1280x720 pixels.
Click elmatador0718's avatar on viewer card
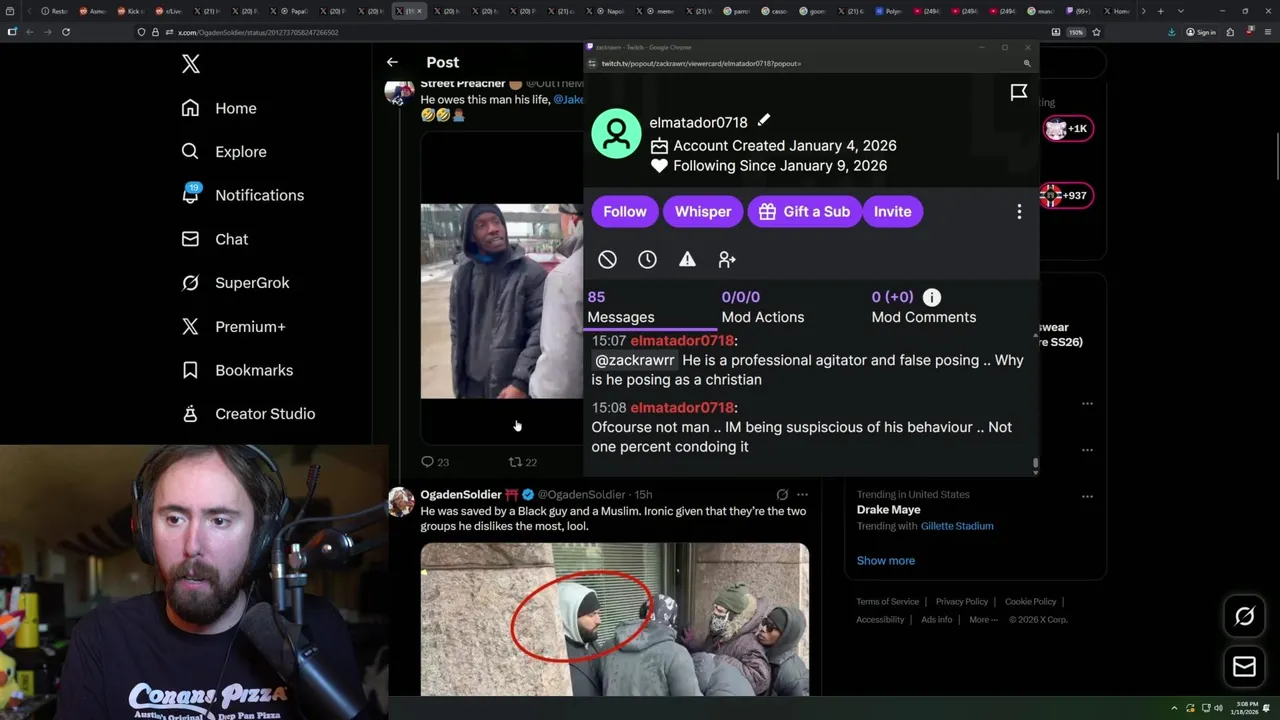(x=616, y=134)
